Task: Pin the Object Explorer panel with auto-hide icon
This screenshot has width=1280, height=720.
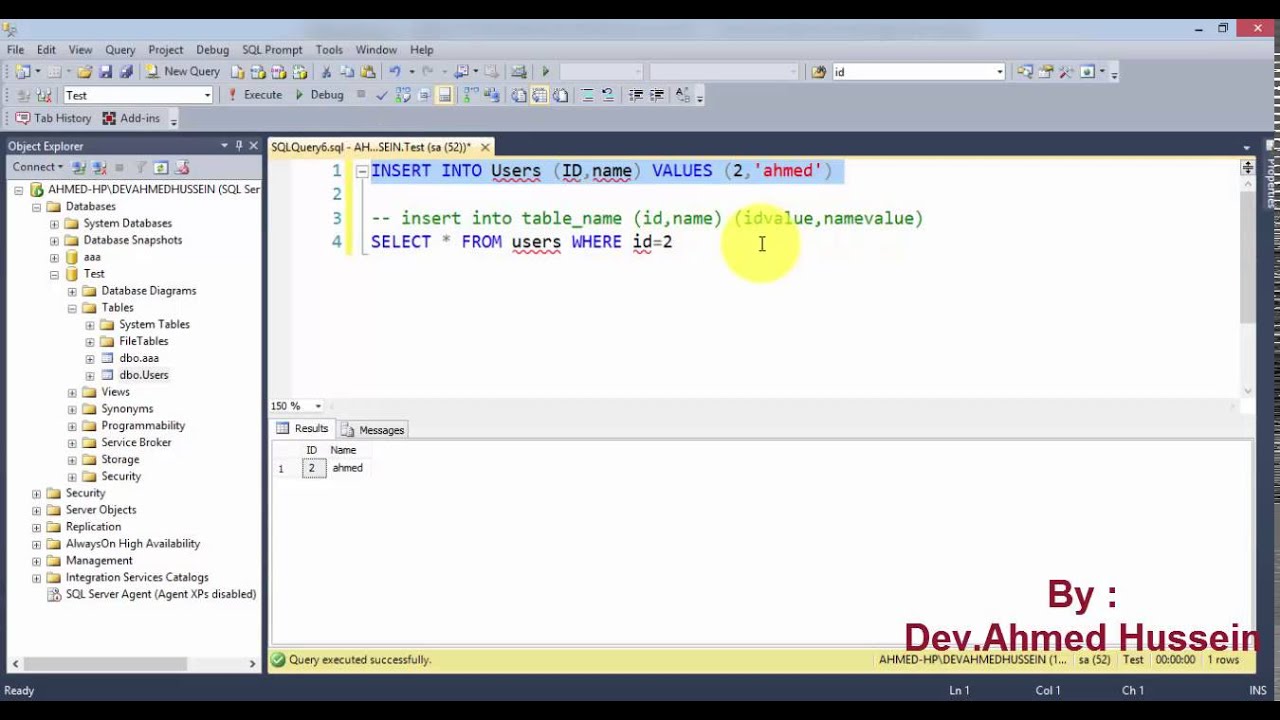Action: pos(239,146)
